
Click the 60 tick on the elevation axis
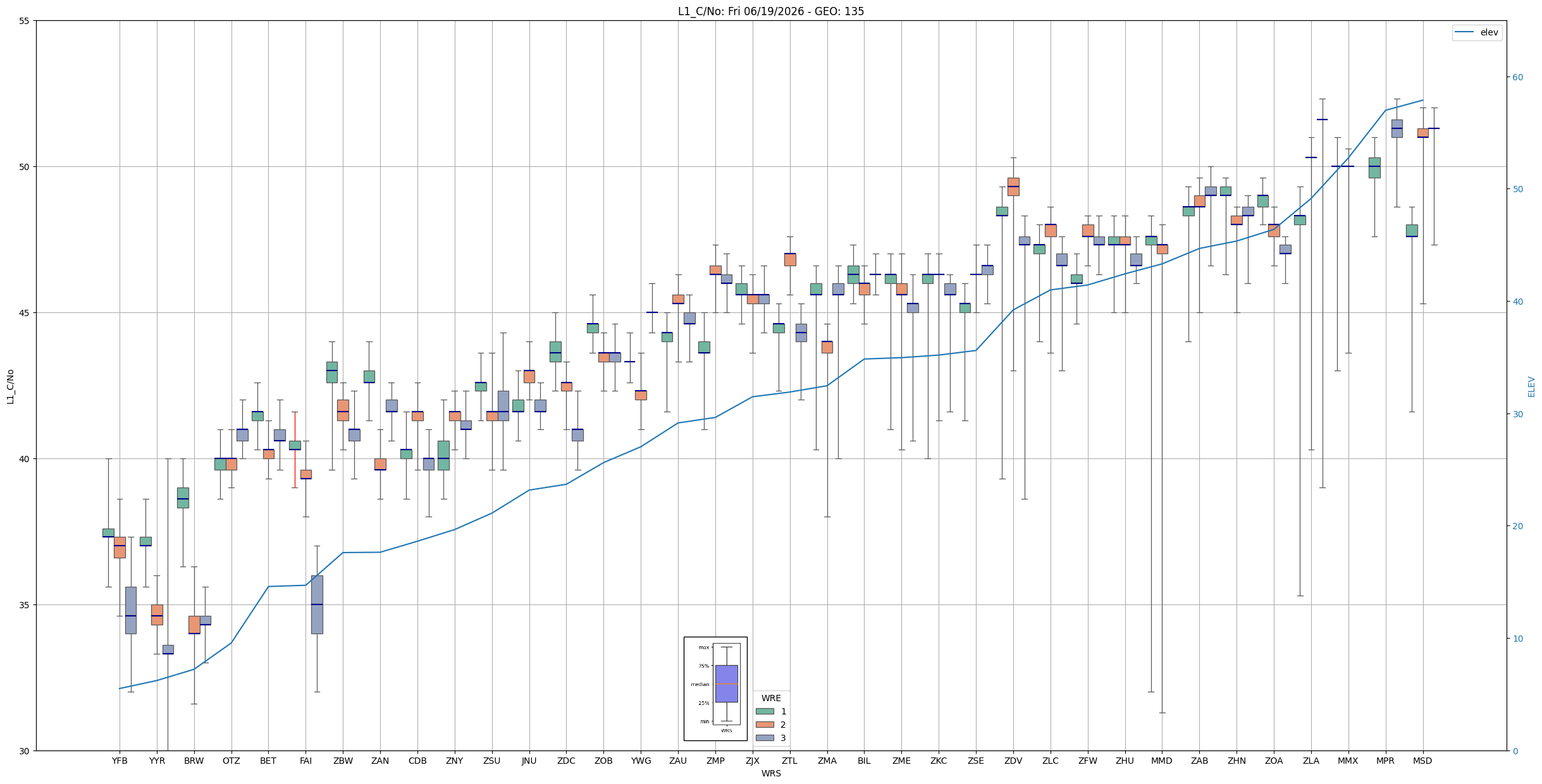click(1517, 77)
